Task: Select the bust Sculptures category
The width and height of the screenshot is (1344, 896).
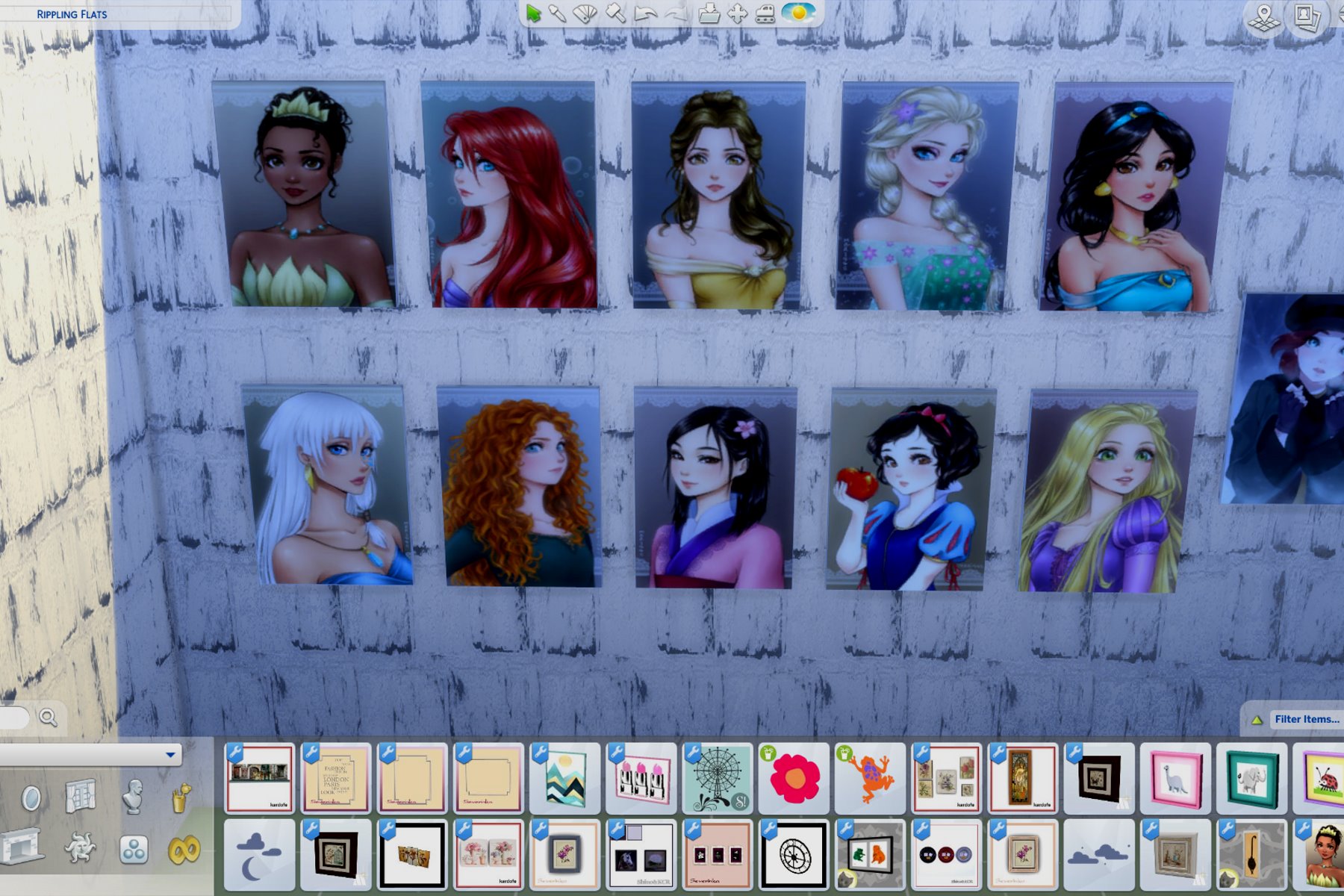Action: (133, 797)
